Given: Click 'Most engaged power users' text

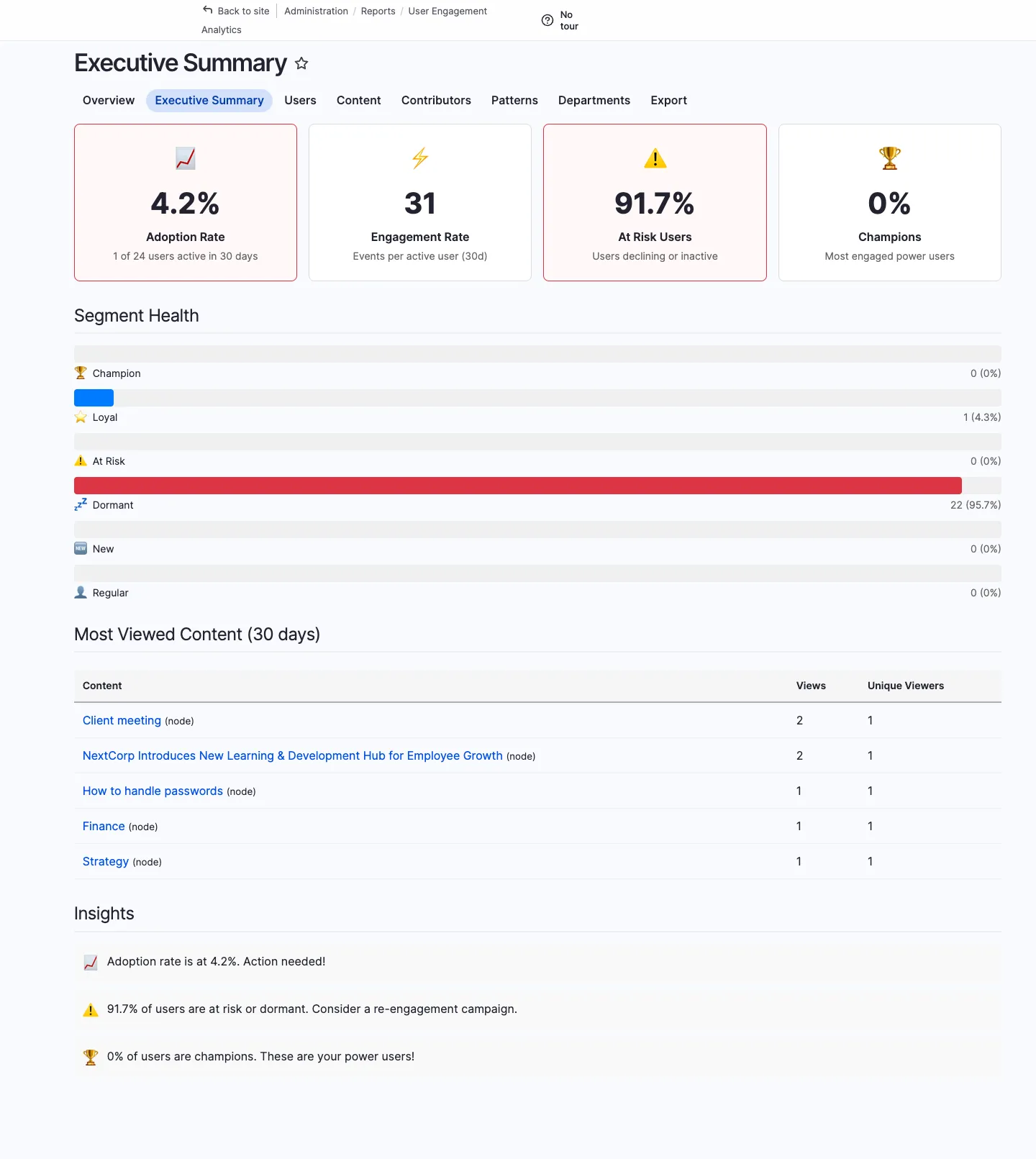Looking at the screenshot, I should (x=890, y=256).
